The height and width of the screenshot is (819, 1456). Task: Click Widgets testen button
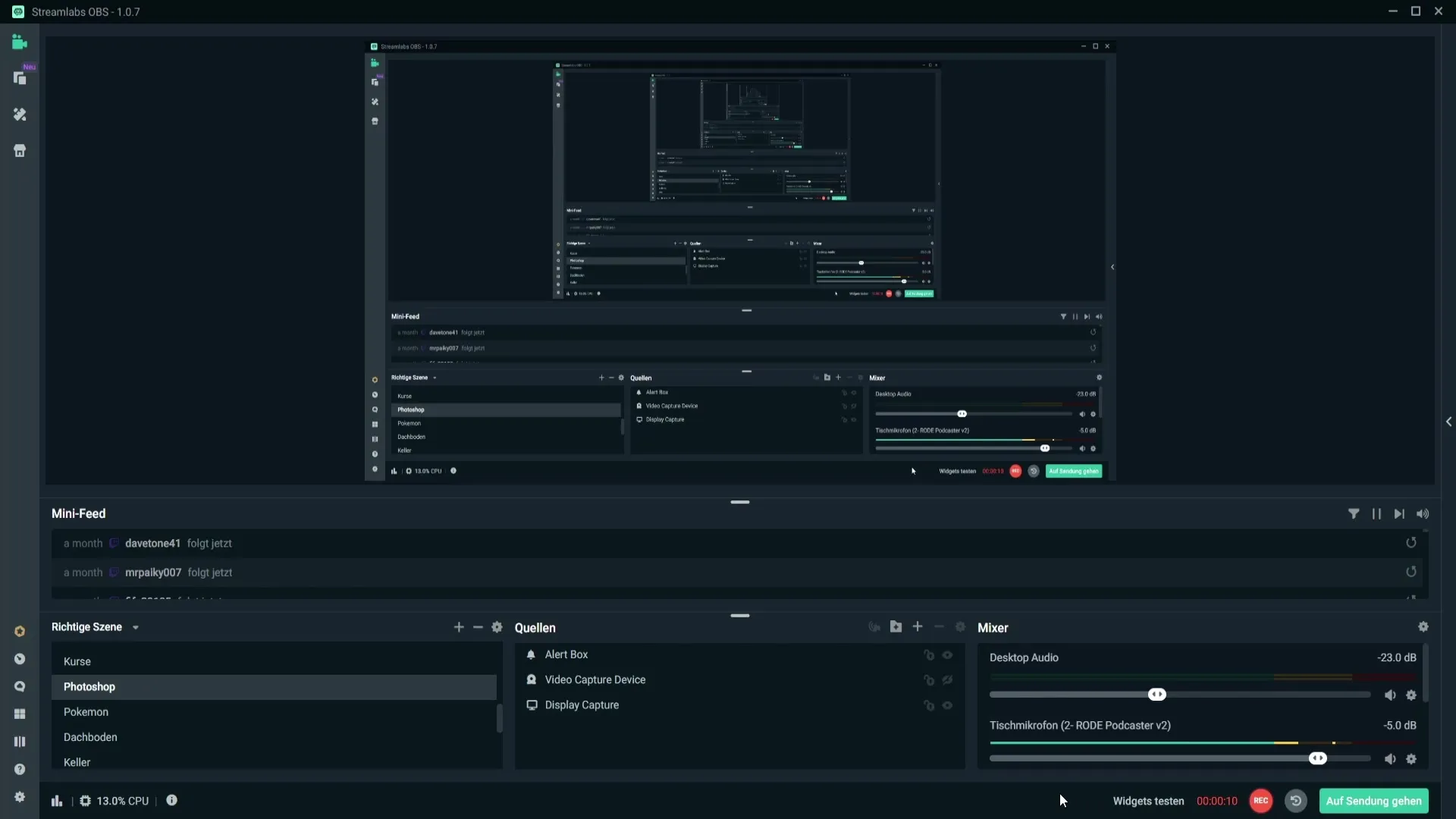click(x=1148, y=802)
